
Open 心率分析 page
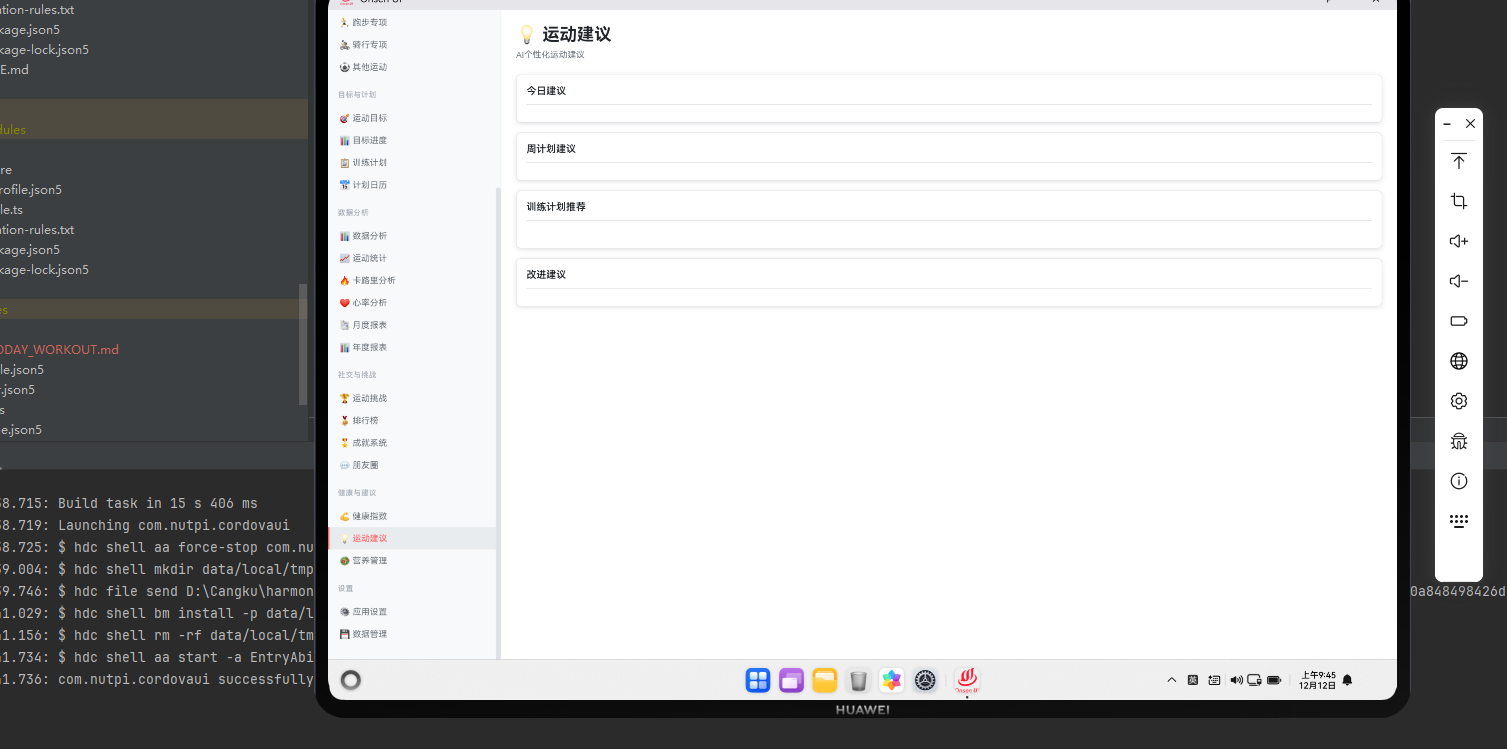pyautogui.click(x=412, y=303)
